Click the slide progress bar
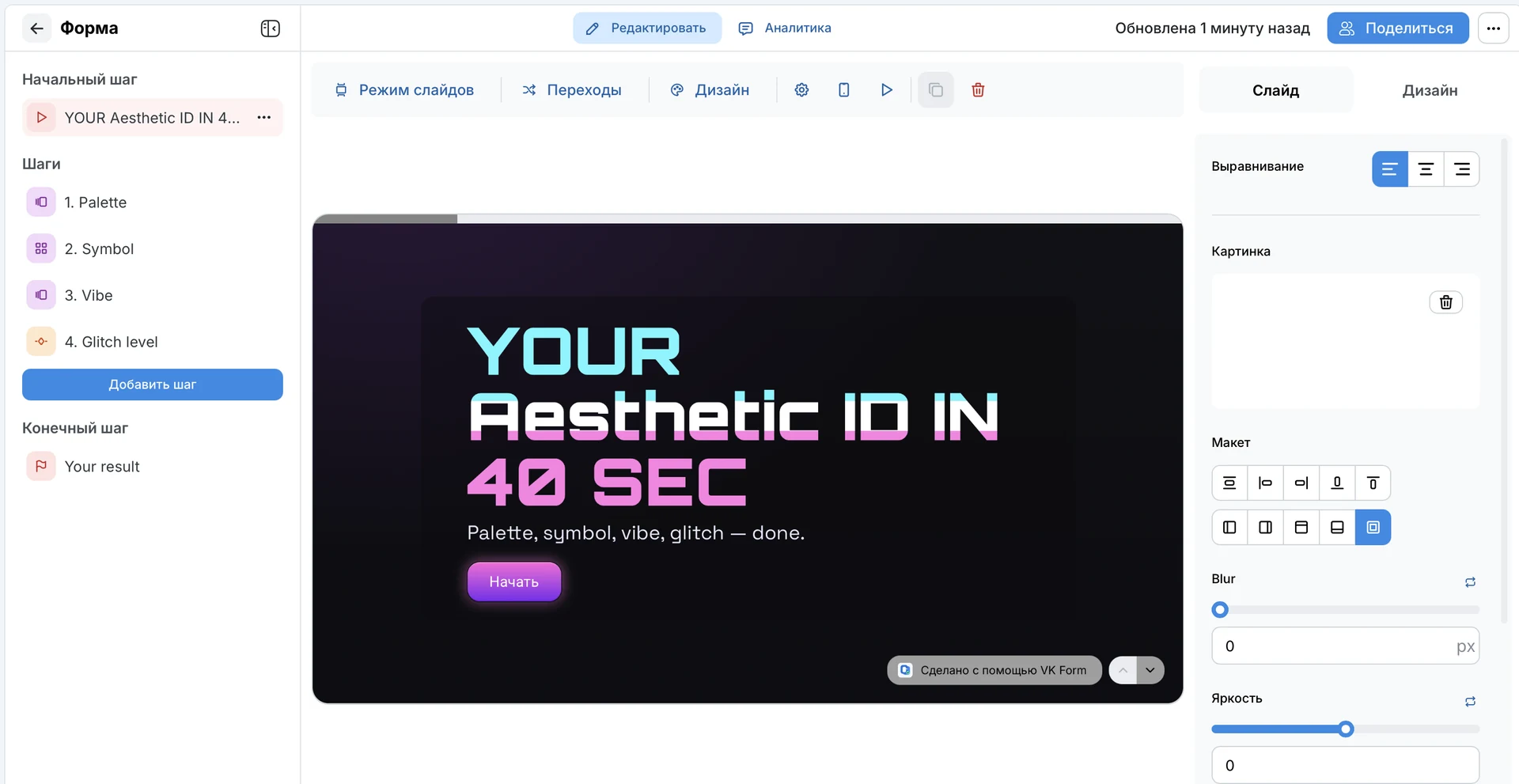 (748, 218)
